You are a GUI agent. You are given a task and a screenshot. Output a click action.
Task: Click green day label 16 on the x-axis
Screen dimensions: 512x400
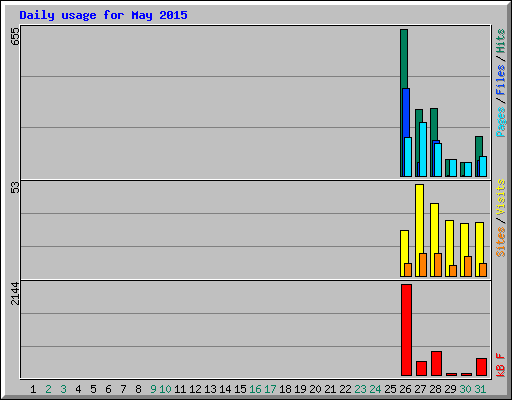(x=255, y=389)
